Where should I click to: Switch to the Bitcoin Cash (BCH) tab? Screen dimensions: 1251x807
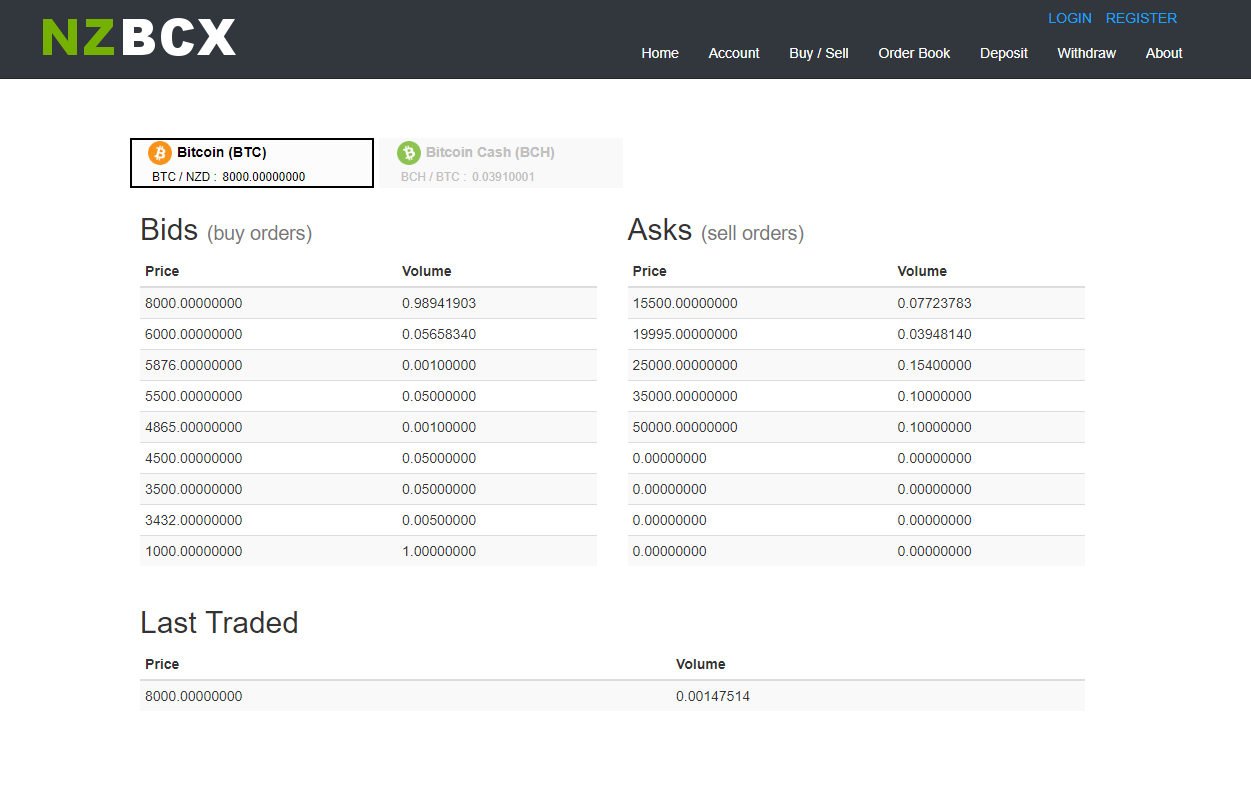point(501,163)
